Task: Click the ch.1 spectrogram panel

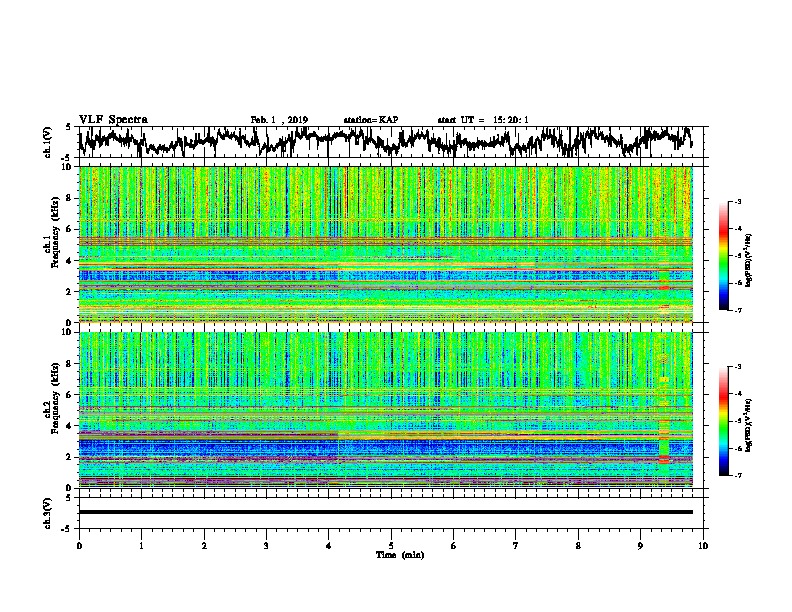Action: click(x=385, y=244)
